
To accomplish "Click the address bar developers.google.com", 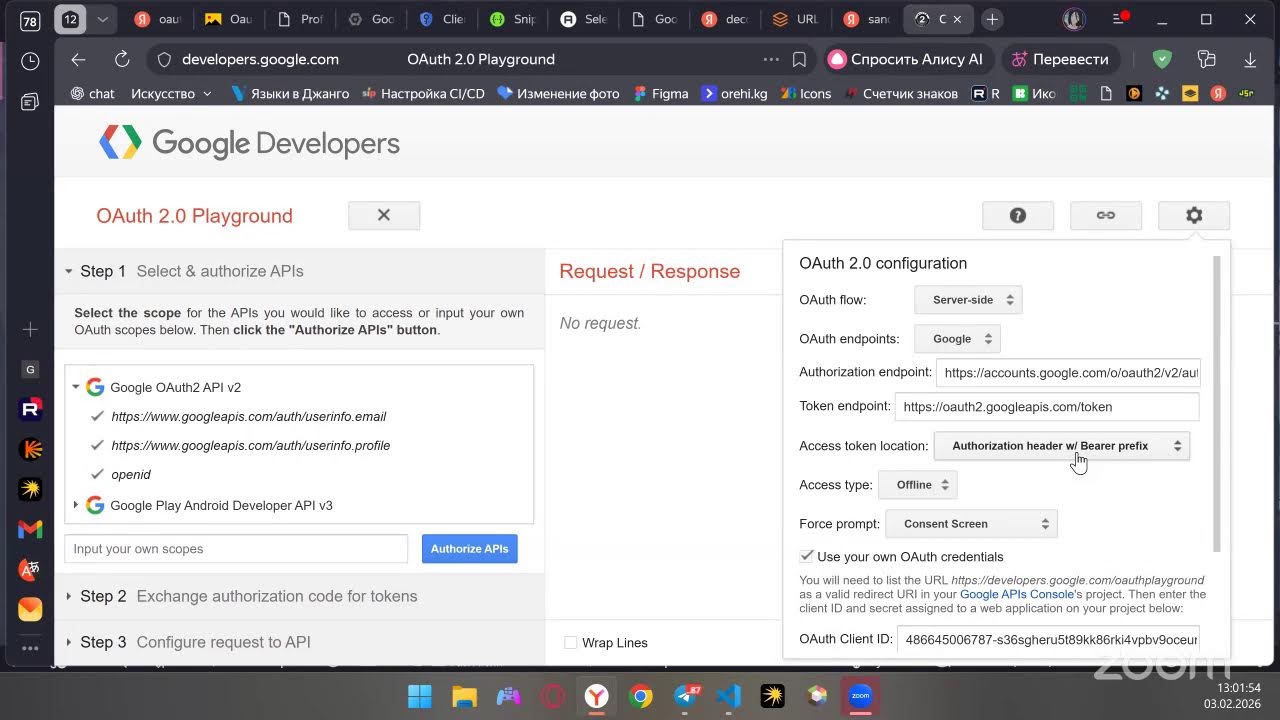I will coord(260,59).
